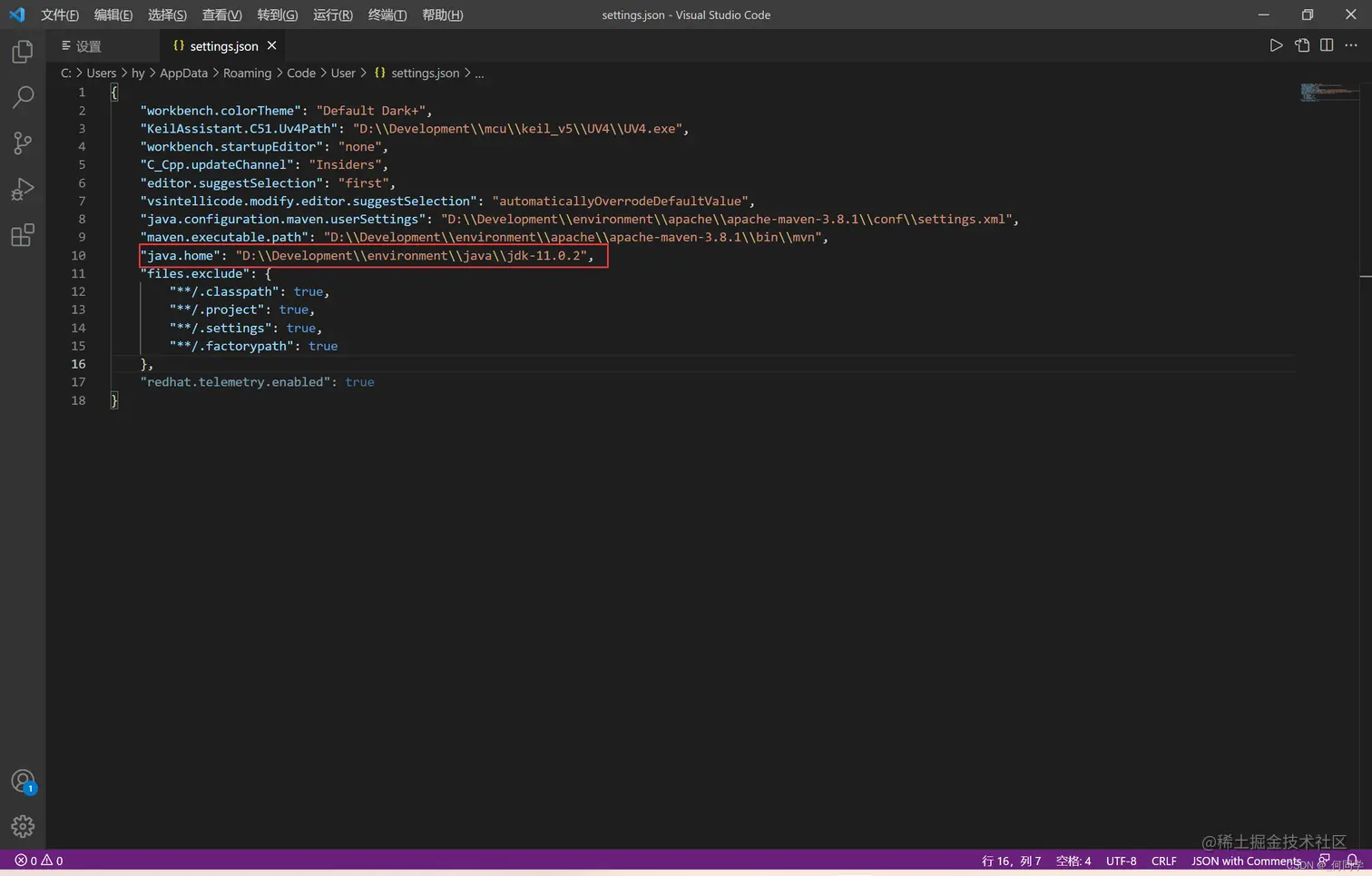Click the "workbench.startupEditor" key
This screenshot has height=876, width=1372.
click(231, 147)
